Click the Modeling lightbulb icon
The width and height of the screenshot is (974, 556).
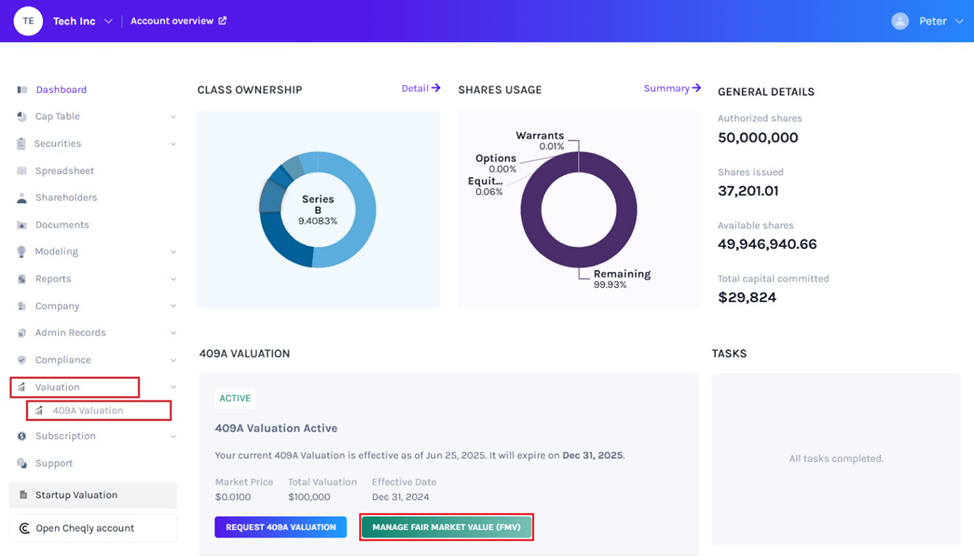coord(22,252)
